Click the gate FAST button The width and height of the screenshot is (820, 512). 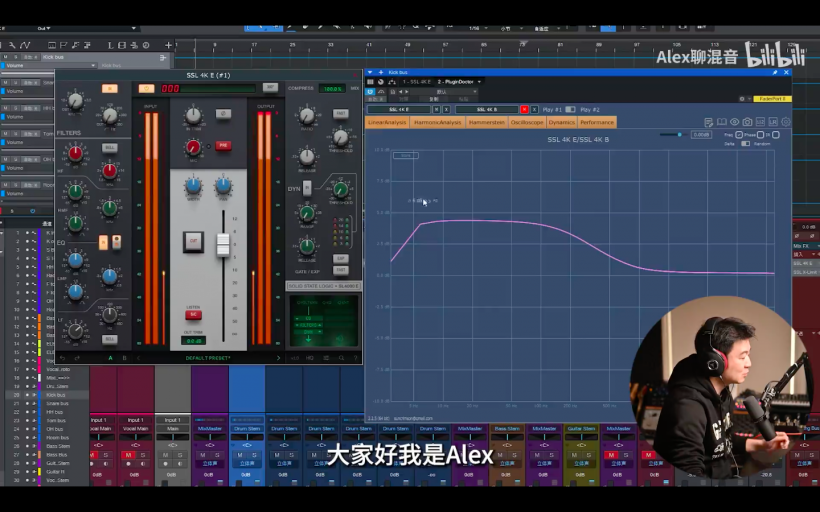[x=340, y=270]
